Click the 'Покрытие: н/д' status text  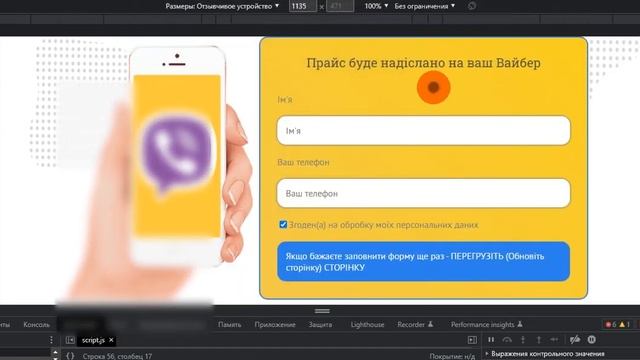452,356
